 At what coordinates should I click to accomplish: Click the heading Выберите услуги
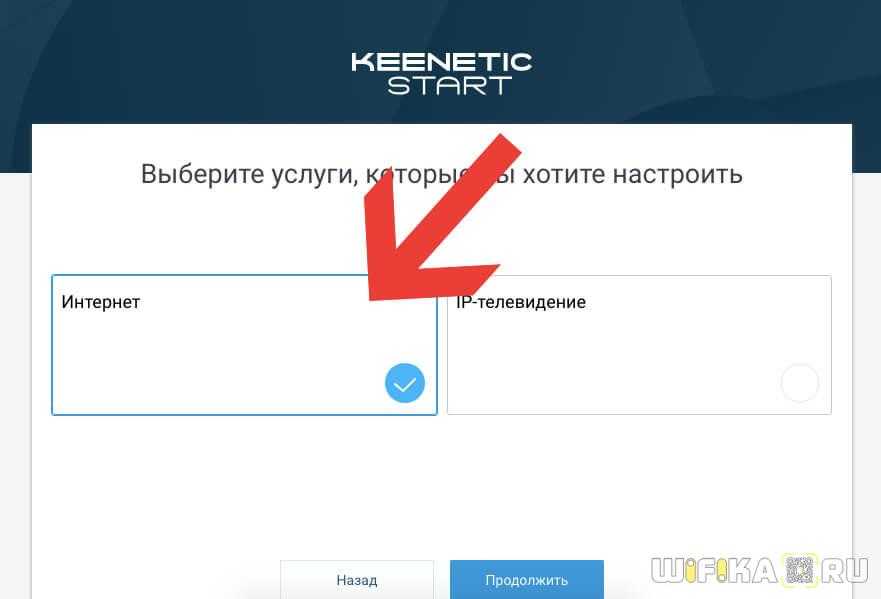442,174
